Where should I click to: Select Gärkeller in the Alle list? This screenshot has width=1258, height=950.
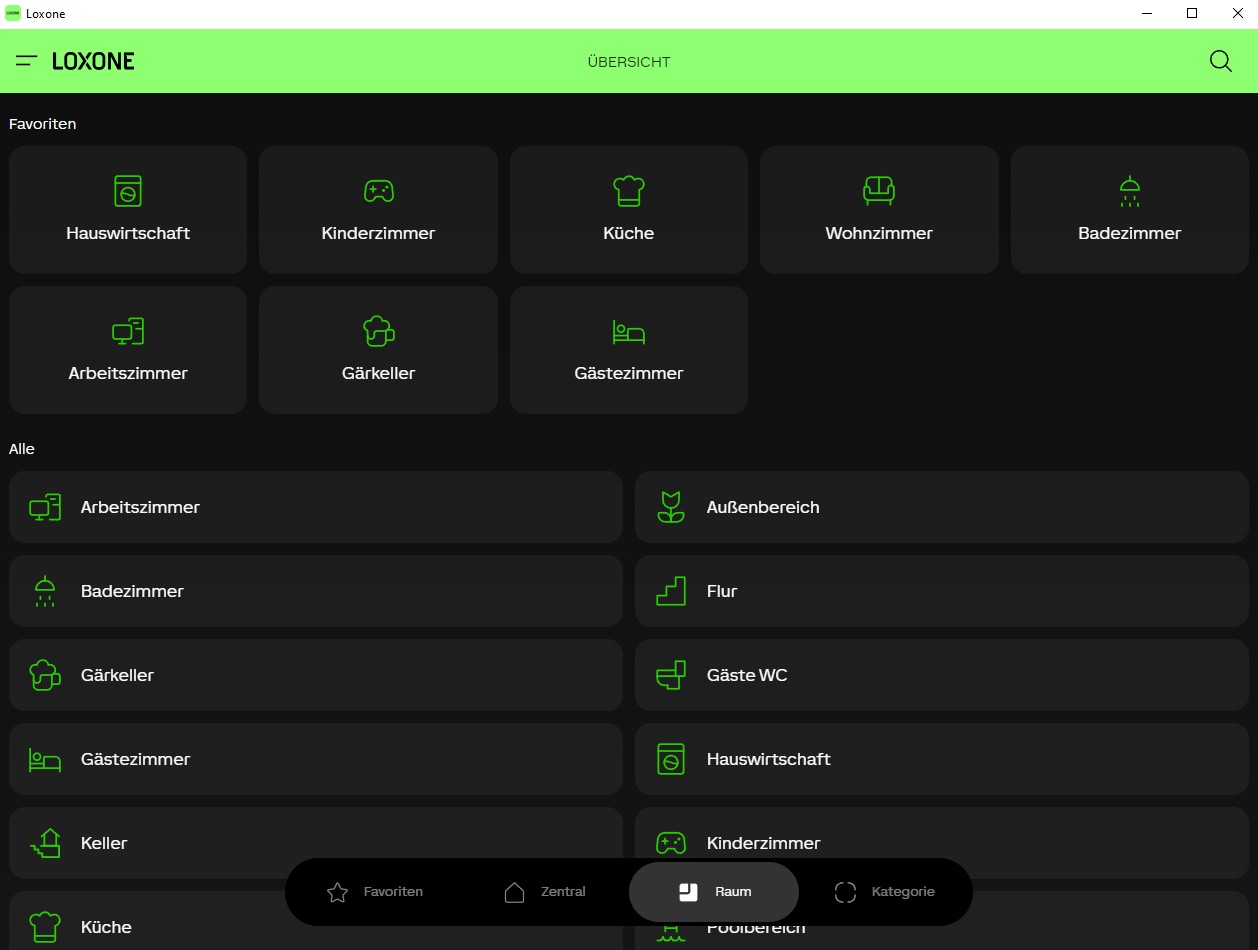pyautogui.click(x=316, y=675)
